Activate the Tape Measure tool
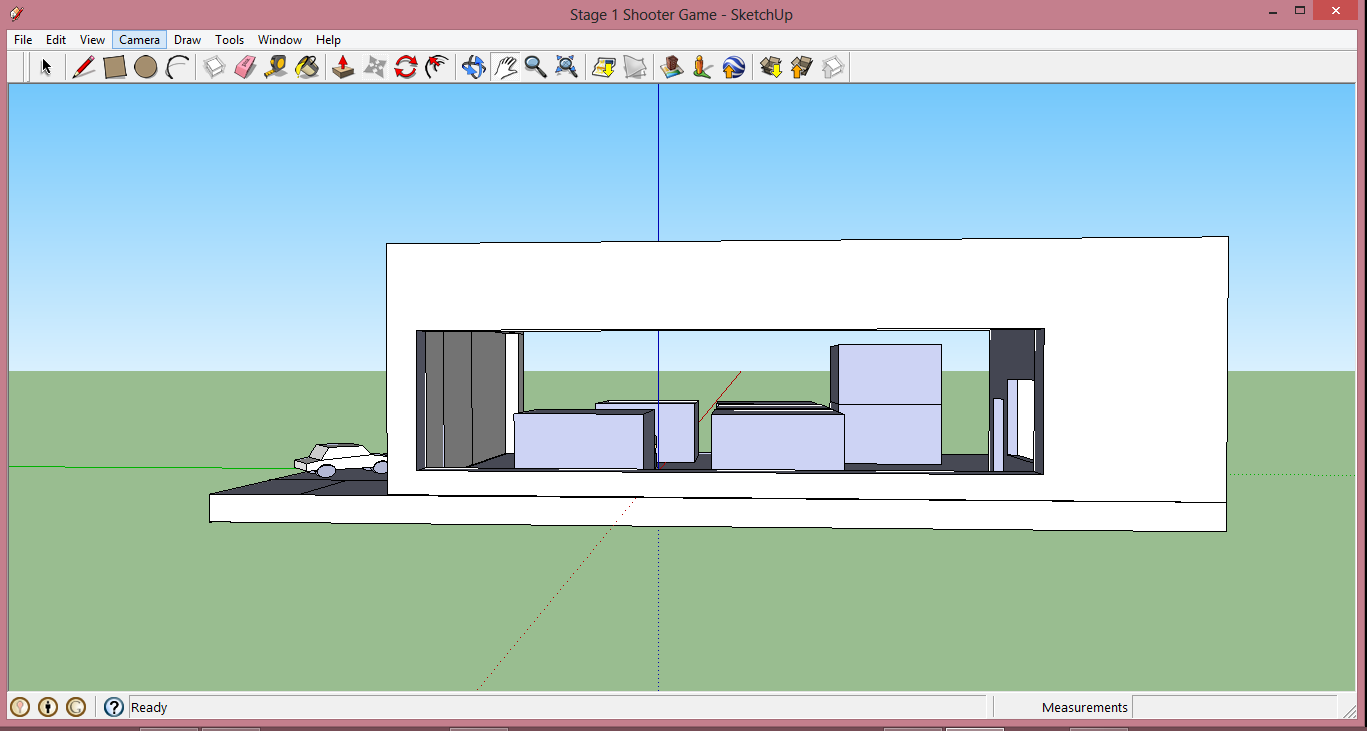This screenshot has height=731, width=1367. [276, 66]
